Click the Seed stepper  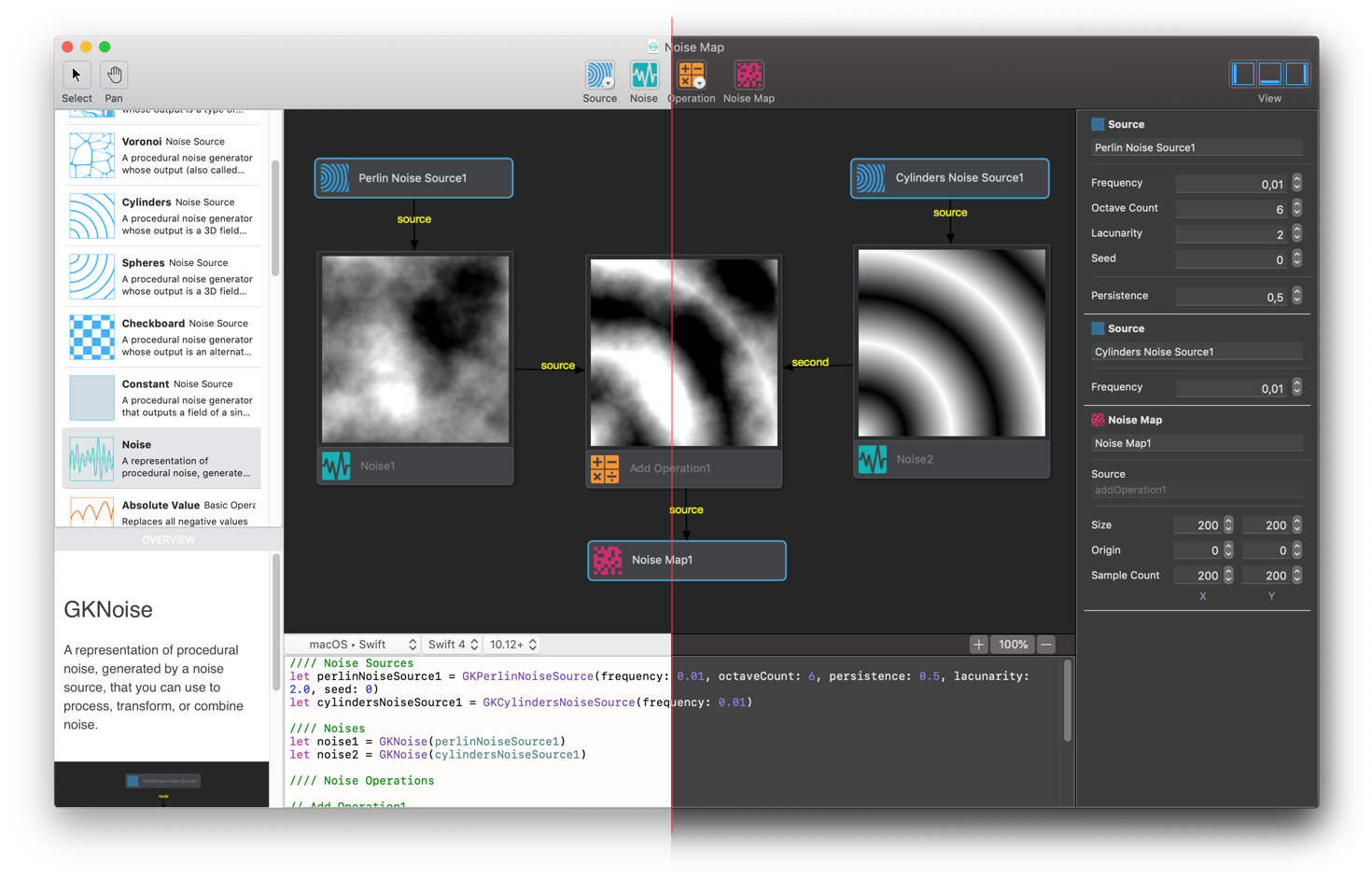(1297, 258)
